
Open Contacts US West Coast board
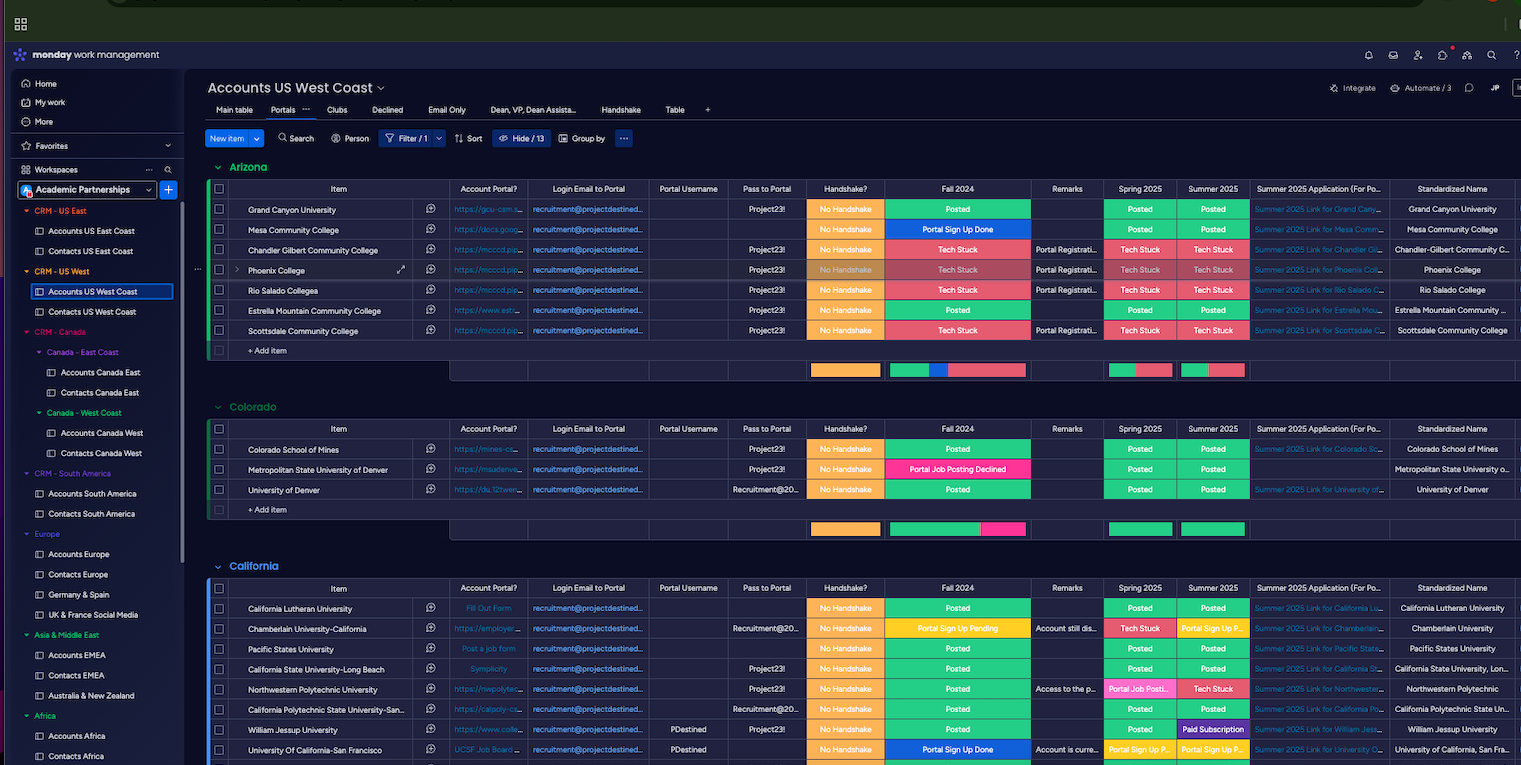point(92,312)
